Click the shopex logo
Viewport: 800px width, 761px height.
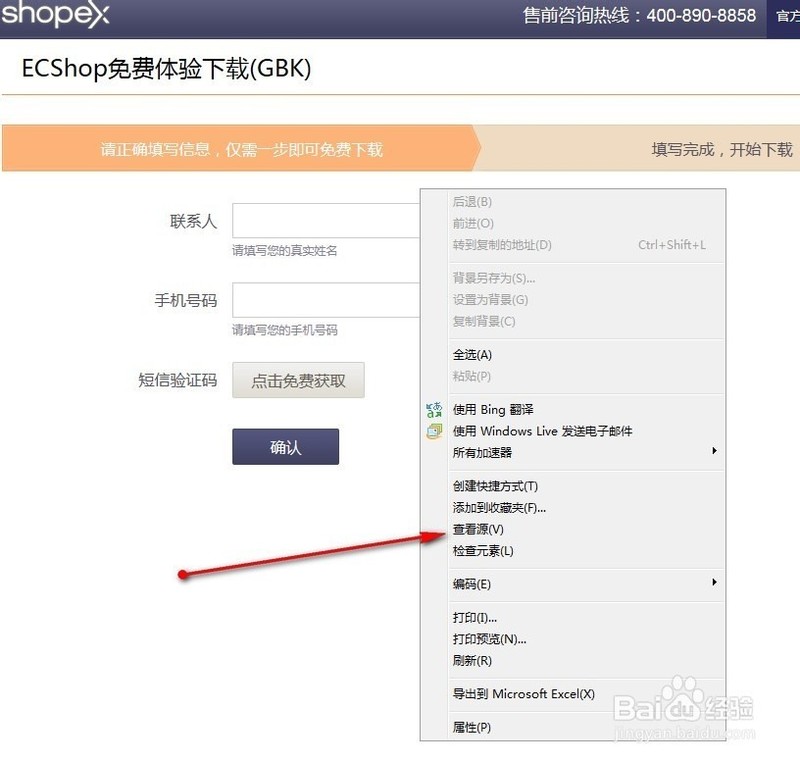coord(55,15)
